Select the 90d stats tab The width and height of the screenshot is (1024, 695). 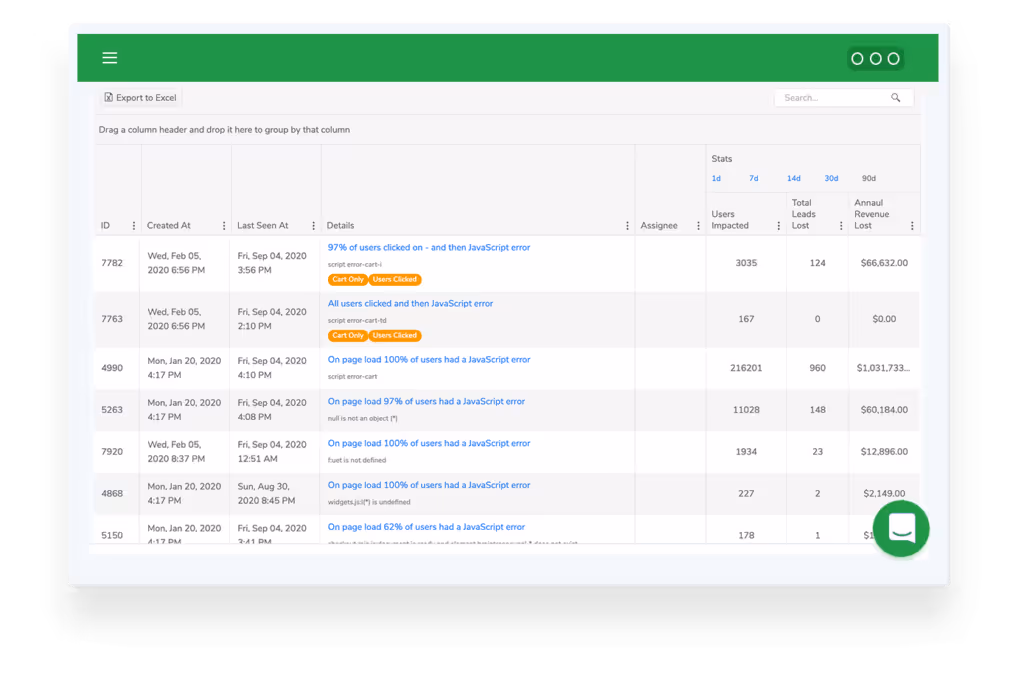point(868,177)
